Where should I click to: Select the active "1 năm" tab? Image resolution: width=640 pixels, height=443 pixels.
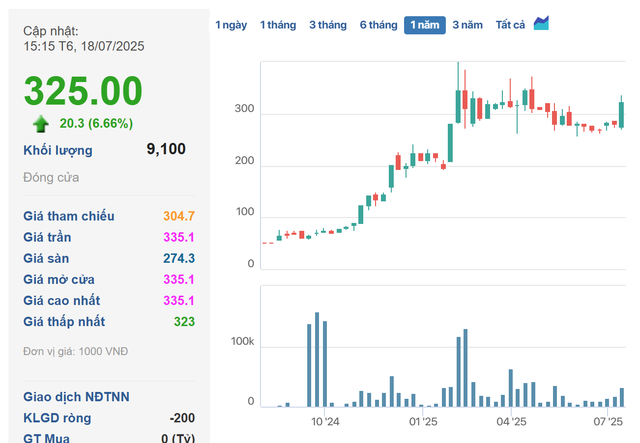[424, 25]
